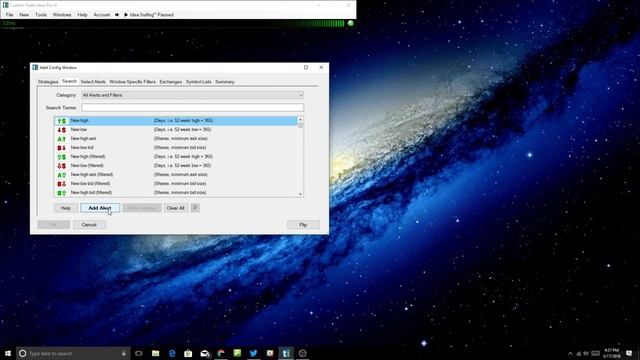Open the Tools menu
Viewport: 640px width, 360px height.
pyautogui.click(x=41, y=15)
